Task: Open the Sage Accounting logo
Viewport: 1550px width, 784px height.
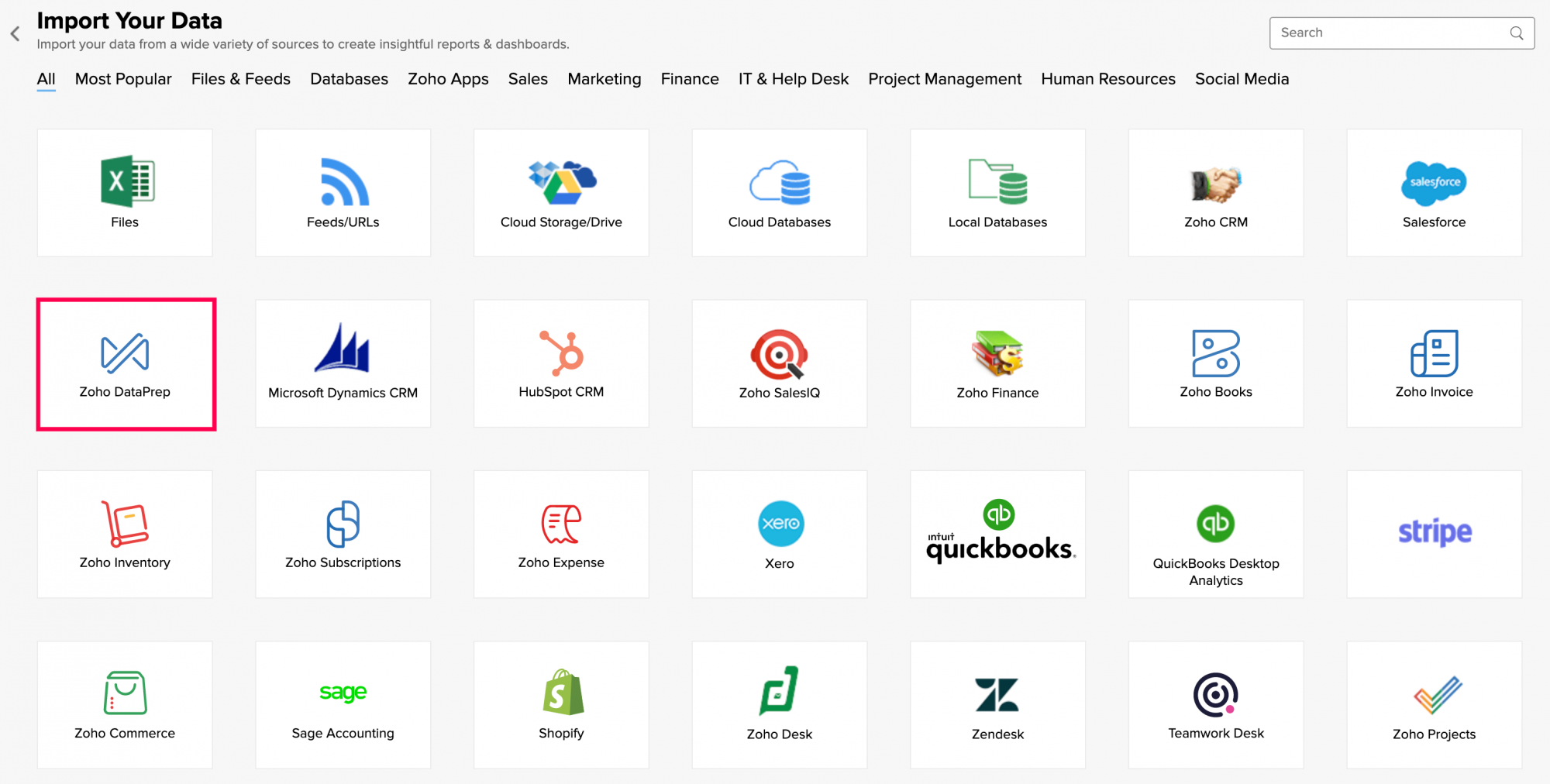Action: (x=343, y=692)
